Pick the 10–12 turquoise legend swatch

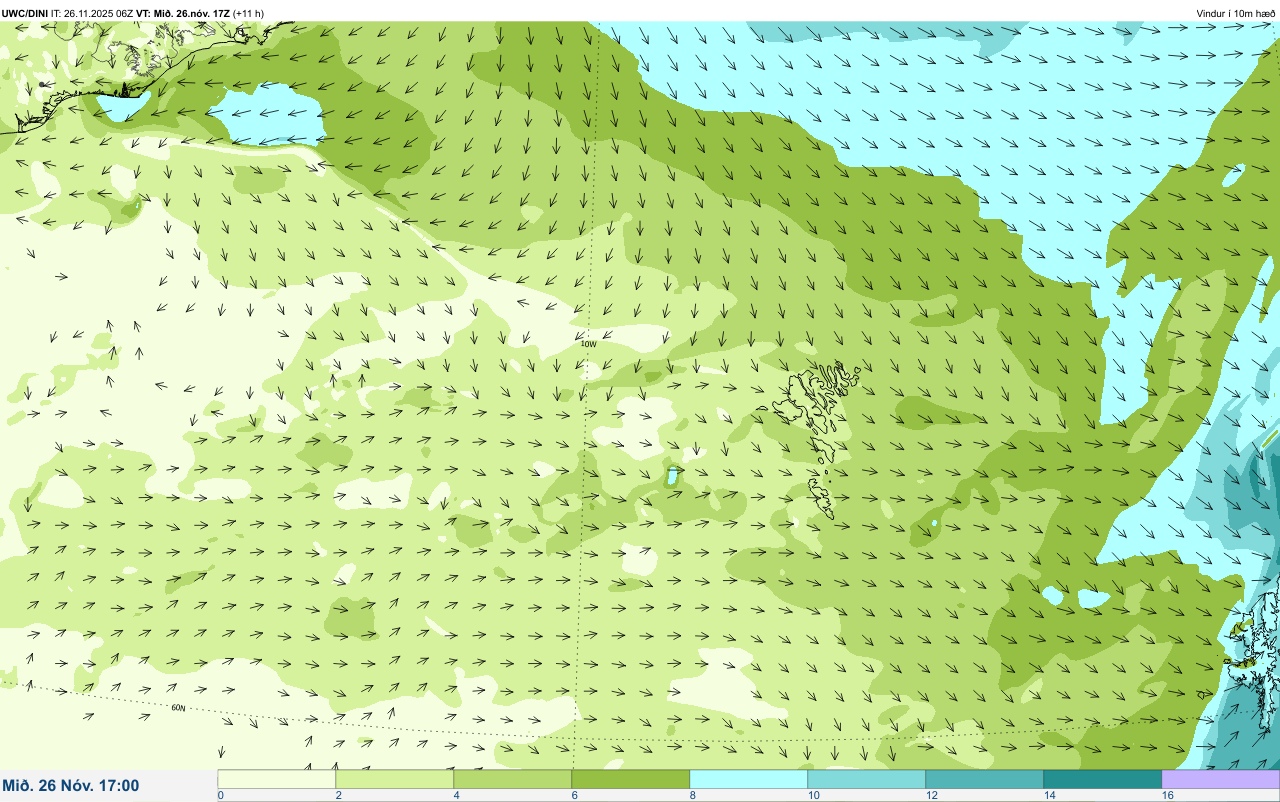coord(866,779)
